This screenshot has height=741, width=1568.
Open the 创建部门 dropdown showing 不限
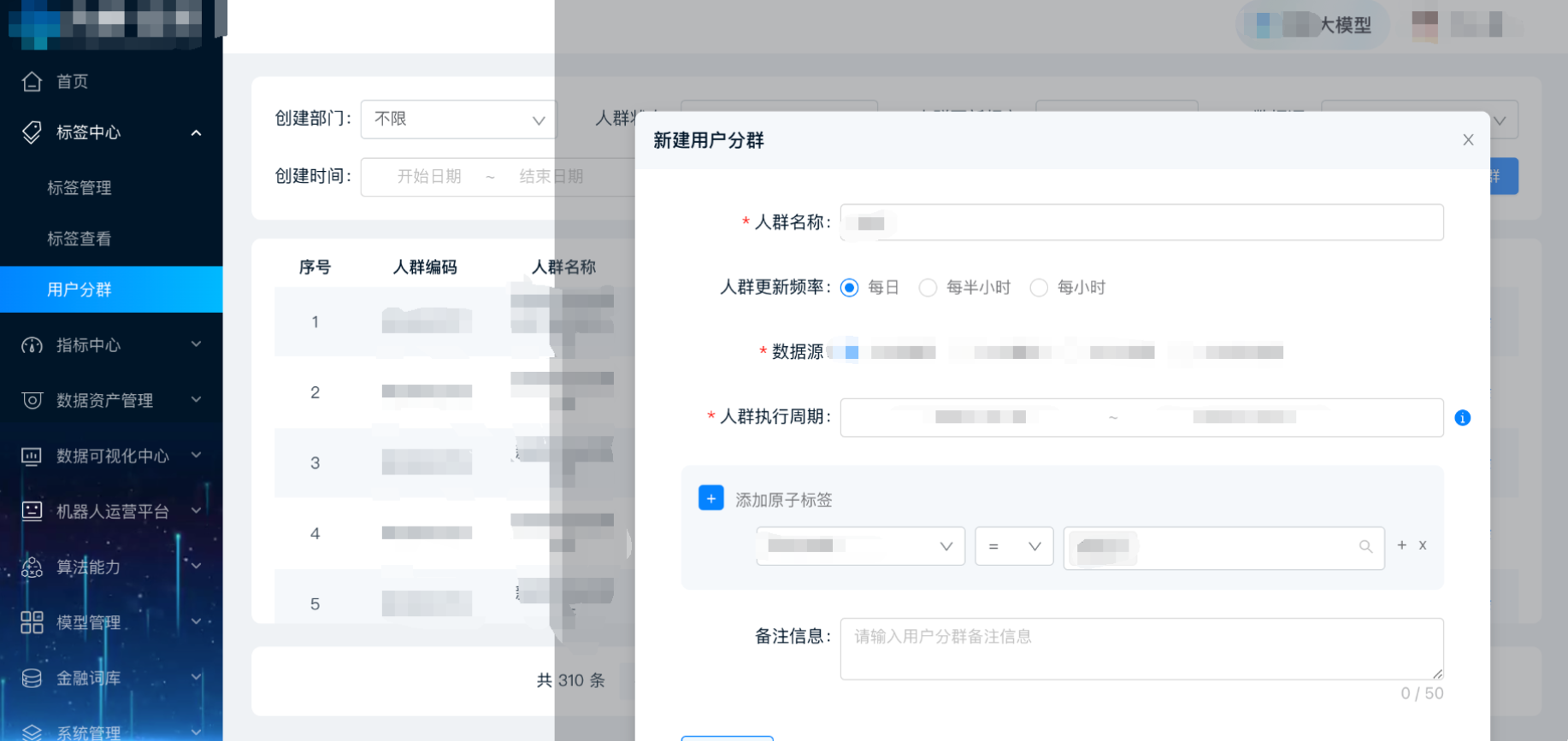point(458,120)
